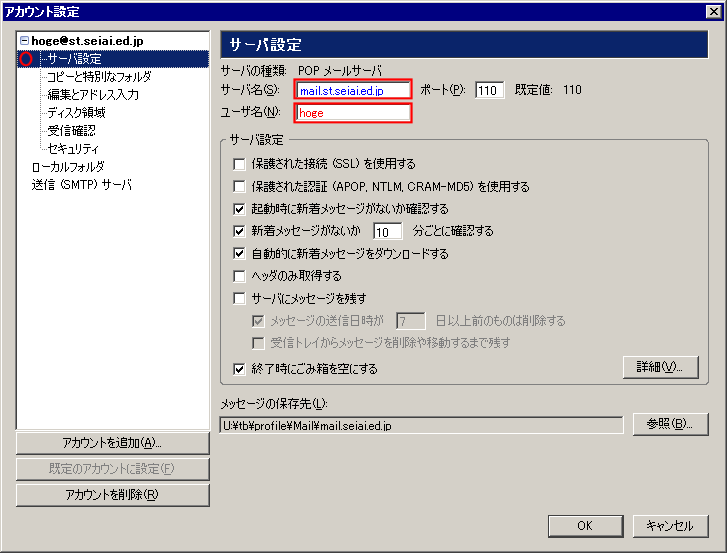Click the メッセージの保存先 path field
Image resolution: width=727 pixels, height=553 pixels.
[x=421, y=426]
